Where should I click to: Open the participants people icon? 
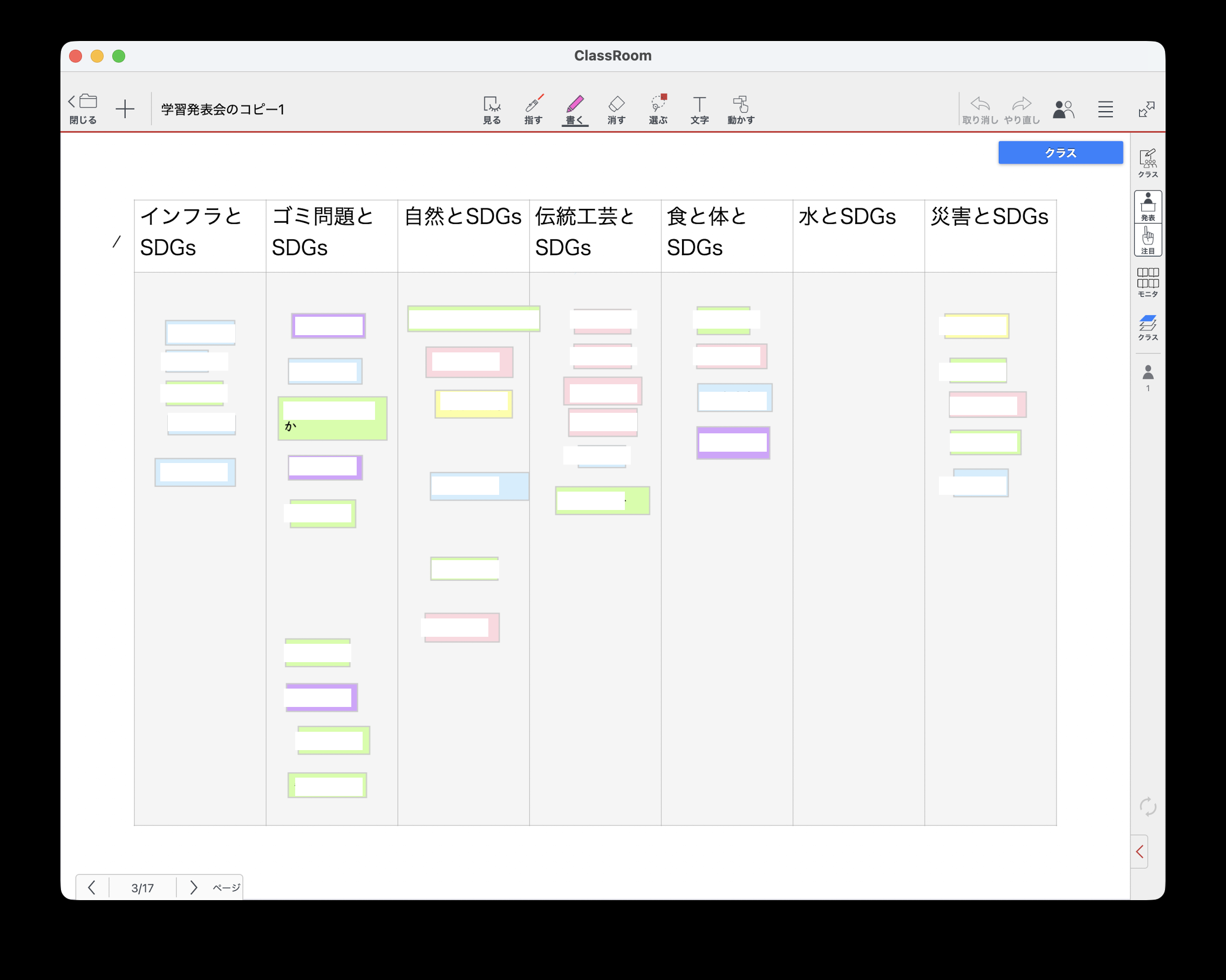pyautogui.click(x=1062, y=108)
